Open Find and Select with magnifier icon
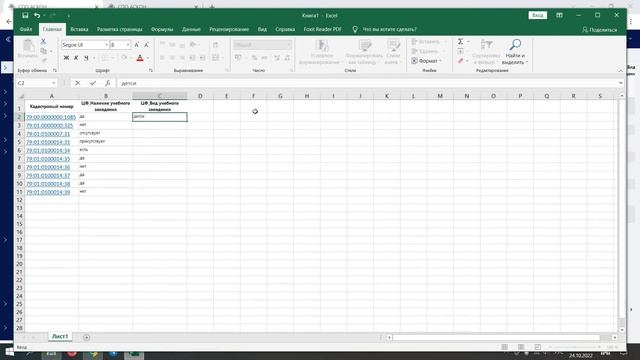 [515, 52]
